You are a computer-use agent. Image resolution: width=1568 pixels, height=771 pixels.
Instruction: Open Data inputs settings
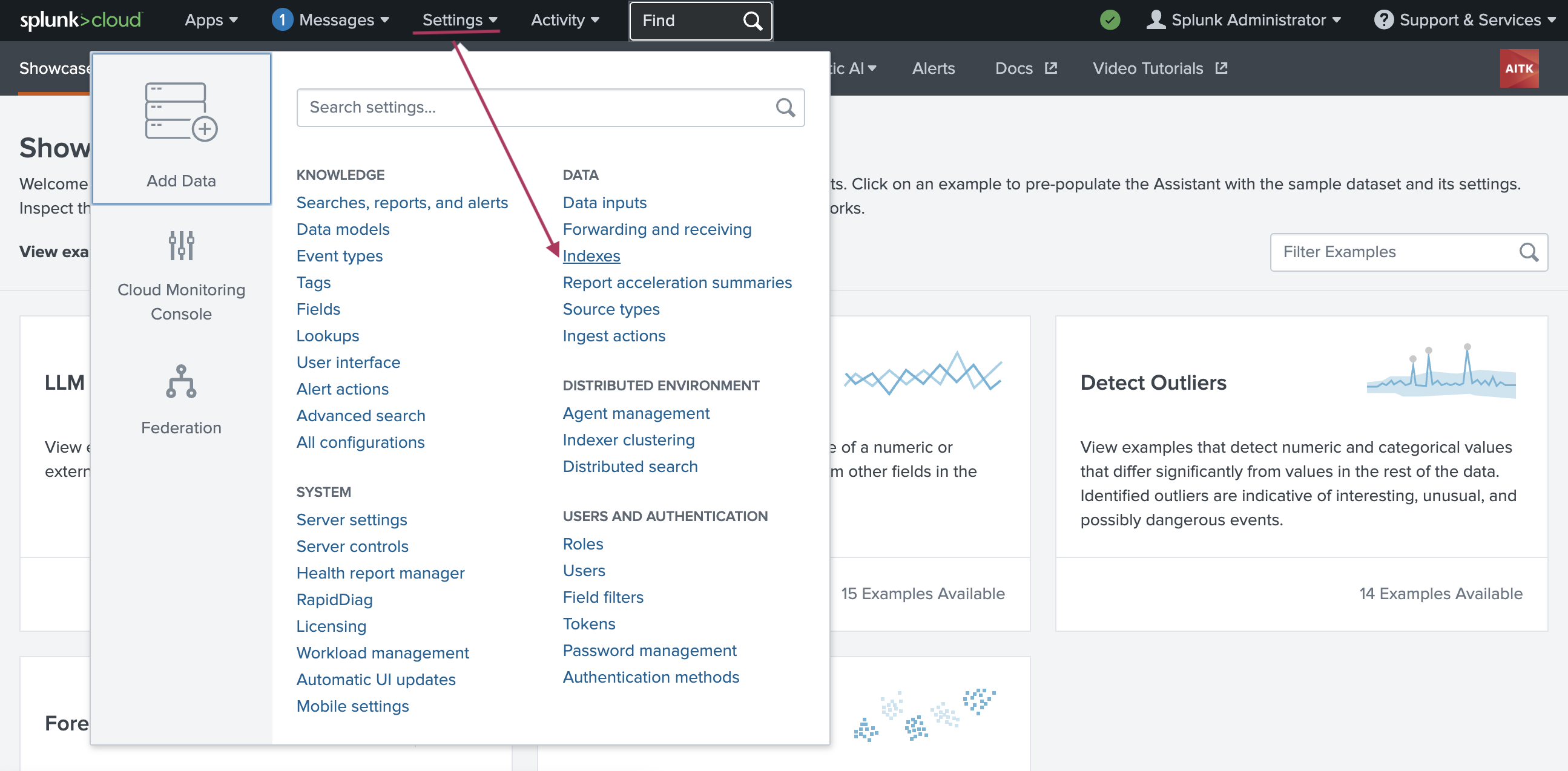604,203
